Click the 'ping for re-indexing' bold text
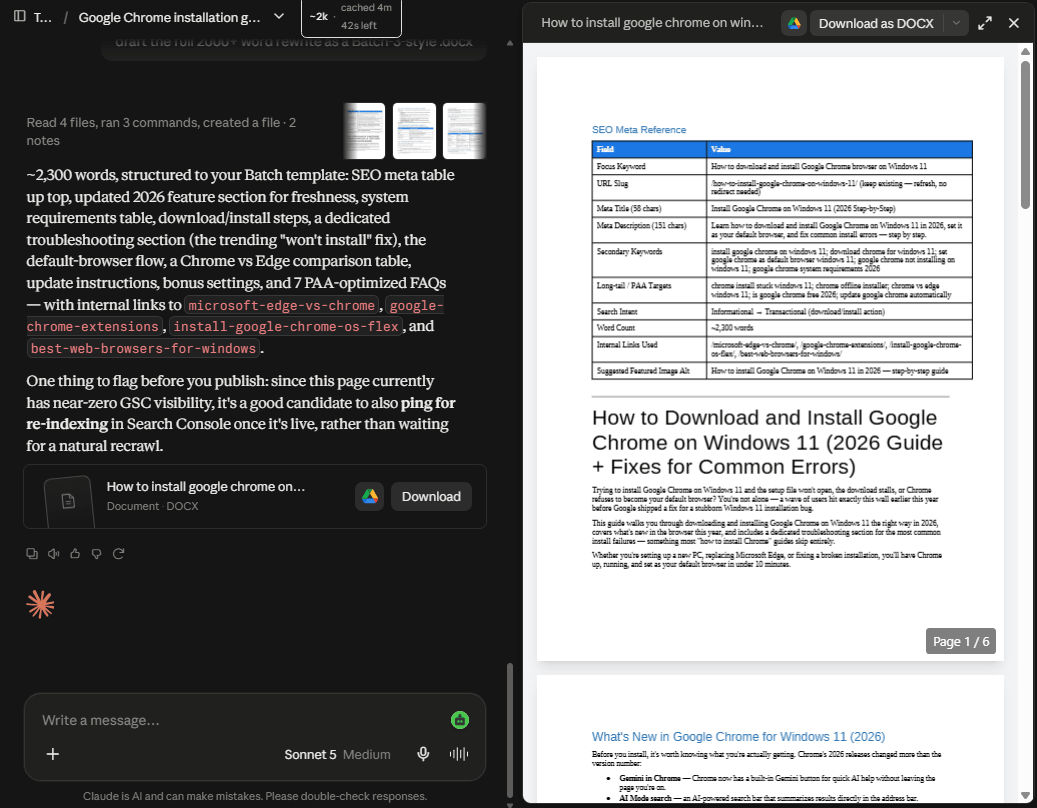Image resolution: width=1037 pixels, height=808 pixels. coord(241,413)
